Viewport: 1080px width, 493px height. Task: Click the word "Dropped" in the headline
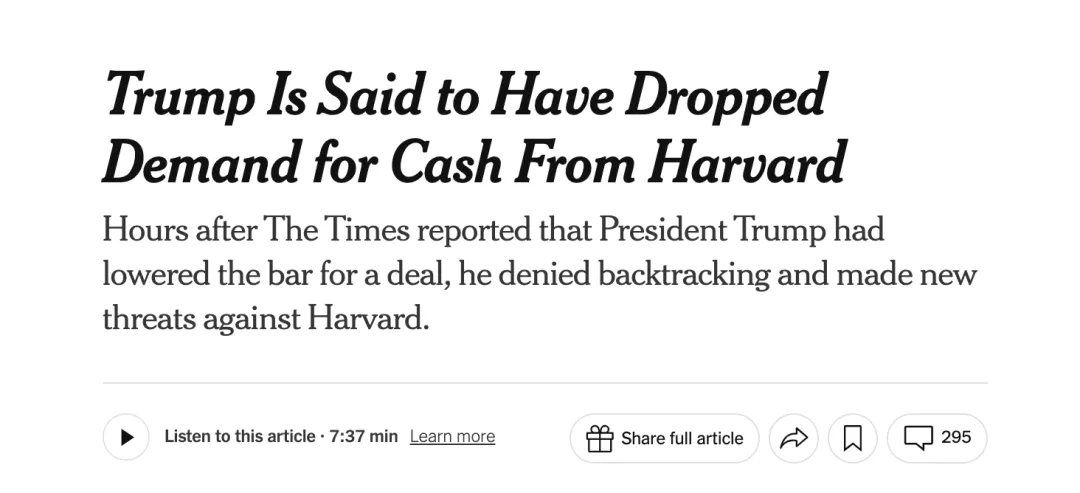pos(725,96)
